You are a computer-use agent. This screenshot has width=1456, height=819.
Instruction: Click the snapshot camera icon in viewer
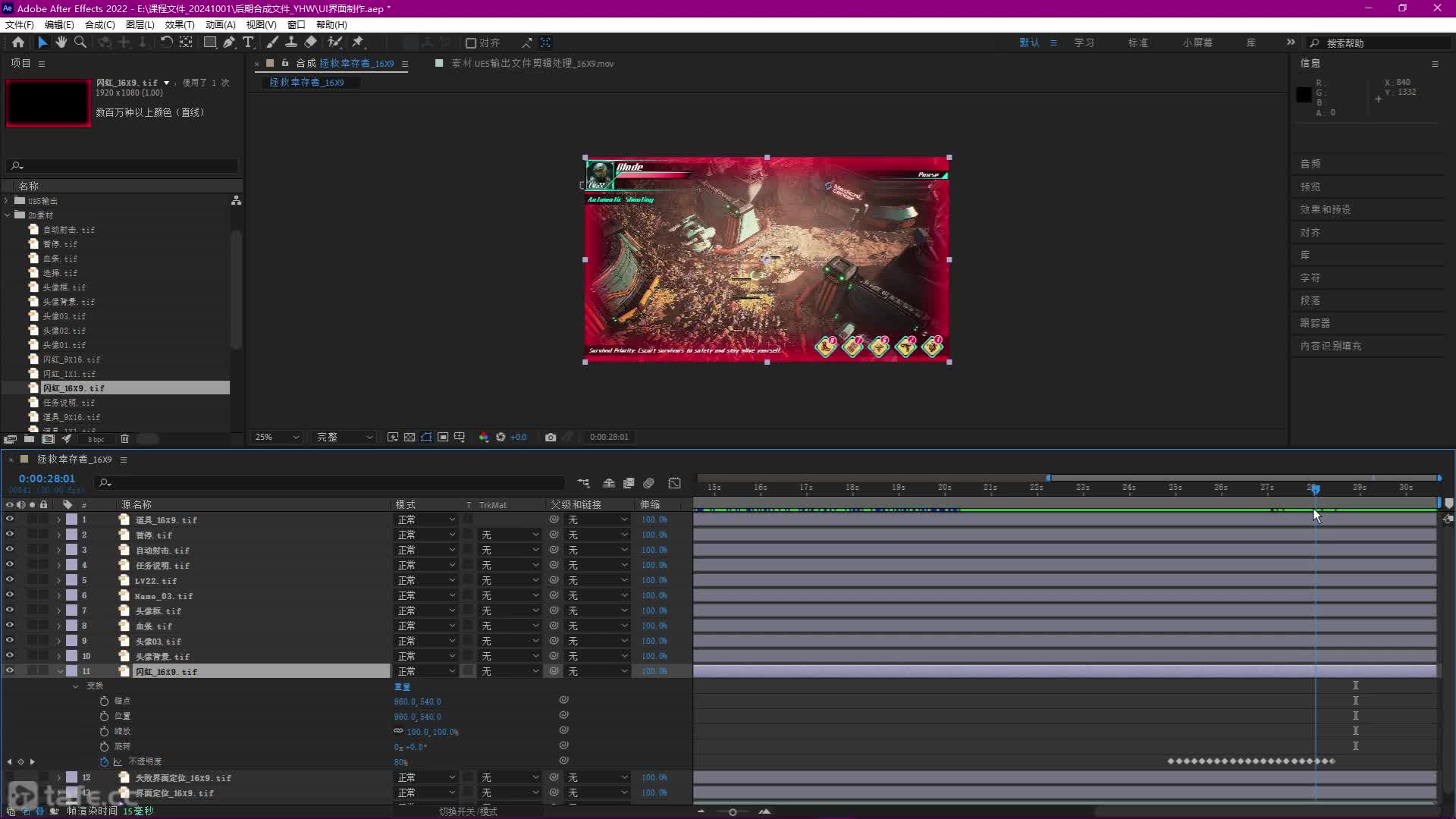pyautogui.click(x=551, y=437)
